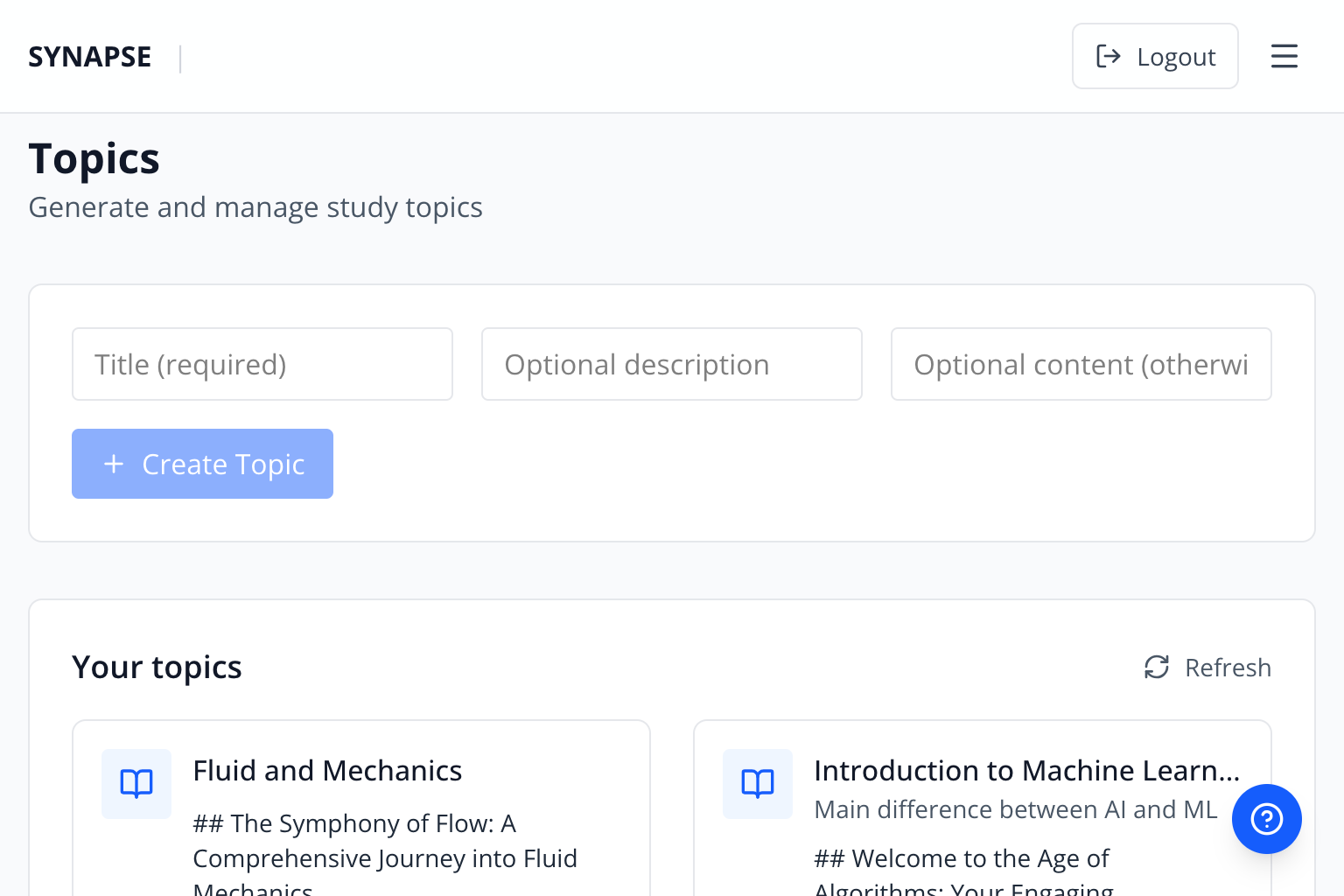This screenshot has width=1344, height=896.
Task: Click 'Welcome to the Age of Algorithms' text
Action: tap(962, 859)
